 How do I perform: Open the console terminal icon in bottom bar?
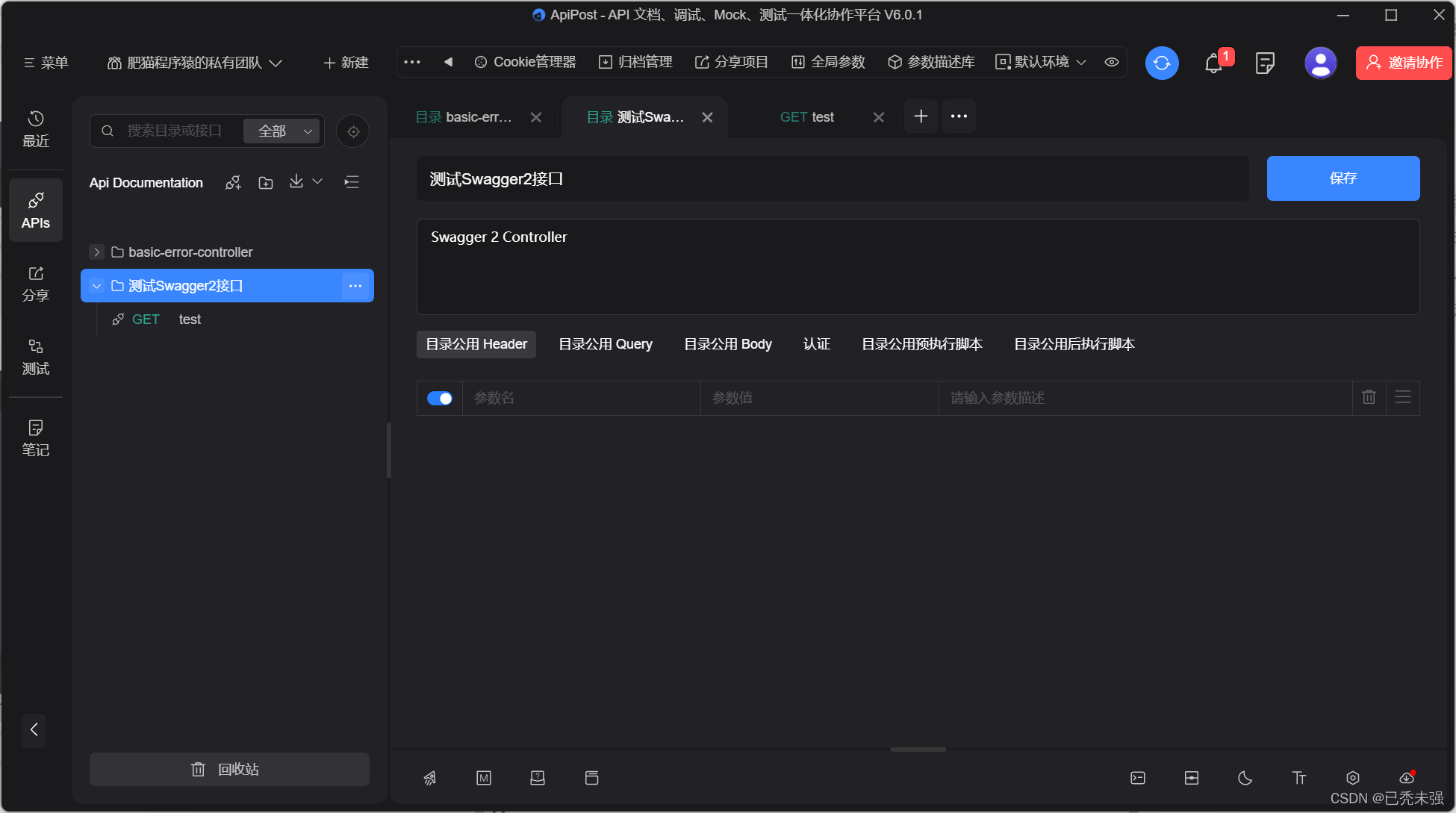(1138, 778)
